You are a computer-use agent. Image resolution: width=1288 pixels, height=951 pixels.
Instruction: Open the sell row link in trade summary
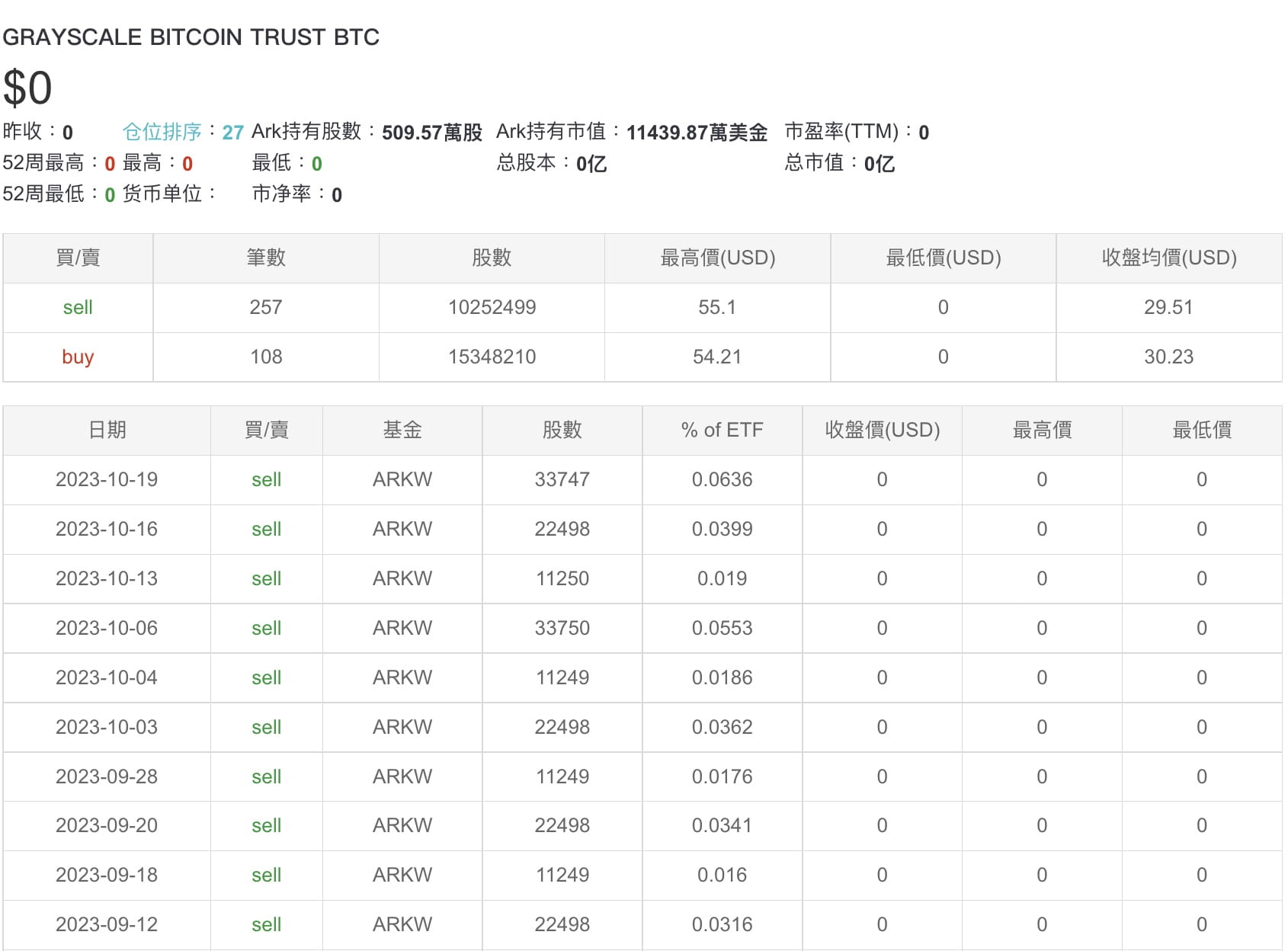(76, 307)
